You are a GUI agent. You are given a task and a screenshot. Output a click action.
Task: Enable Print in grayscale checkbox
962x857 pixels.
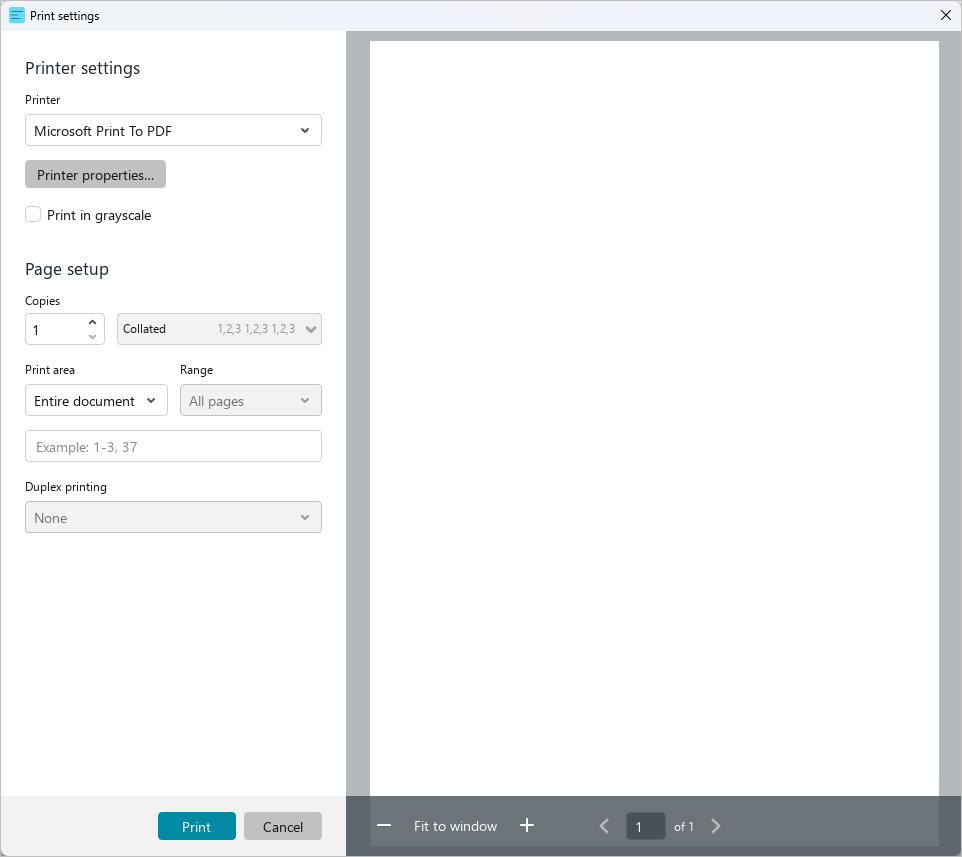click(x=33, y=214)
